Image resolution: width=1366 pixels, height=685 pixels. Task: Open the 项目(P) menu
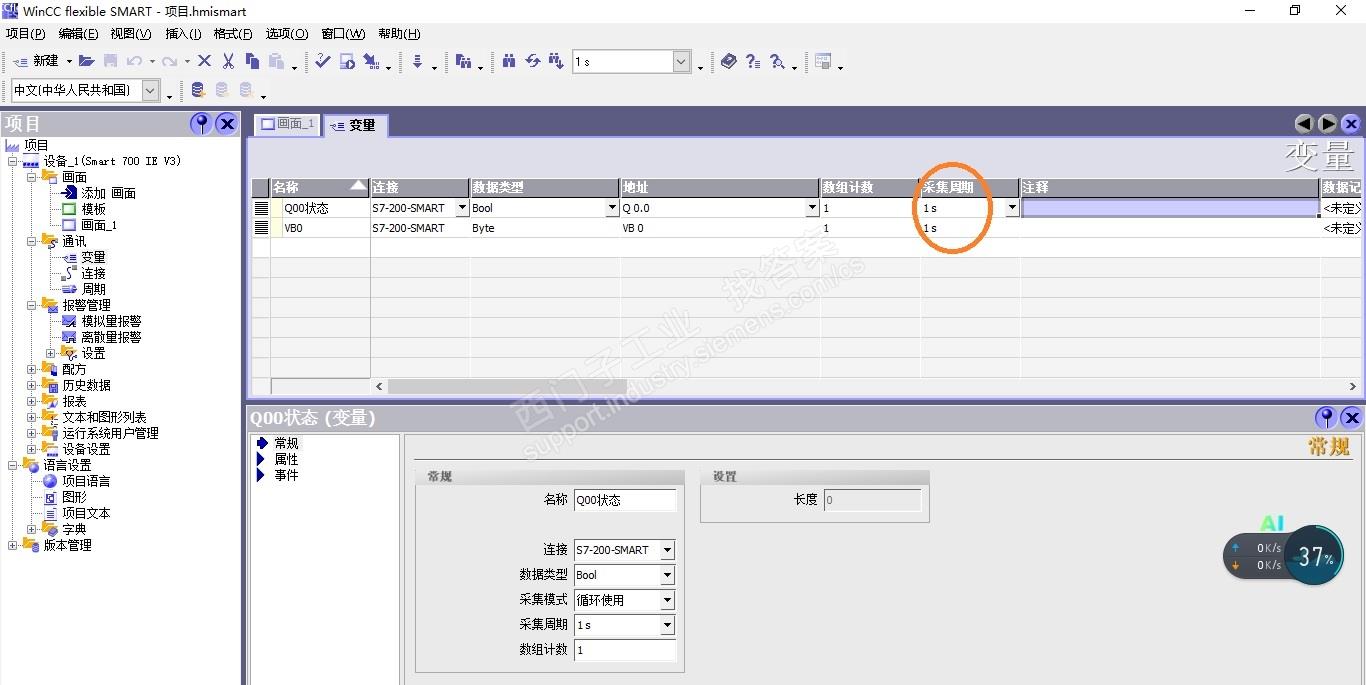pos(25,34)
